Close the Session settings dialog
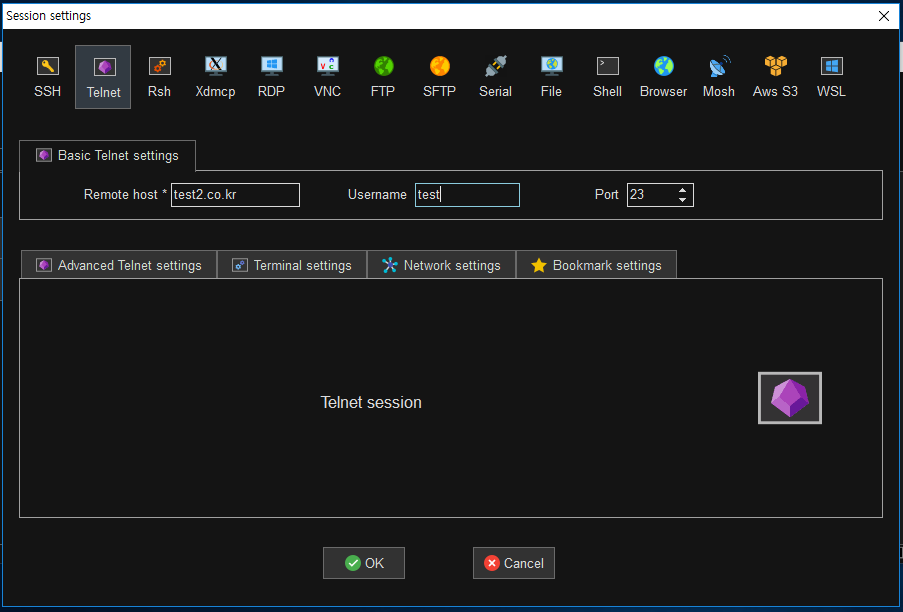This screenshot has height=612, width=903. tap(884, 16)
